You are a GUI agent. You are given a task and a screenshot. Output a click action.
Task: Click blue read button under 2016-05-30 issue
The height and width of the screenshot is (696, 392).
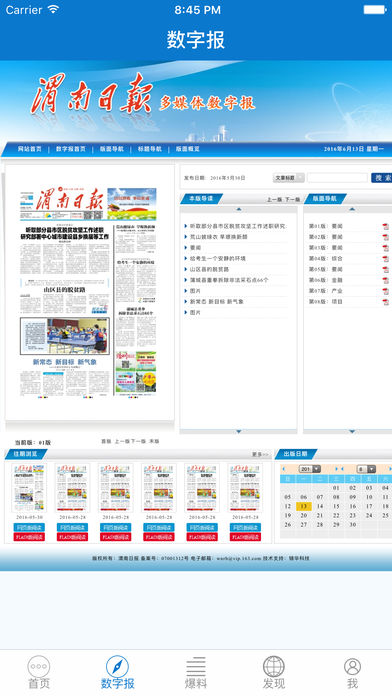(29, 527)
